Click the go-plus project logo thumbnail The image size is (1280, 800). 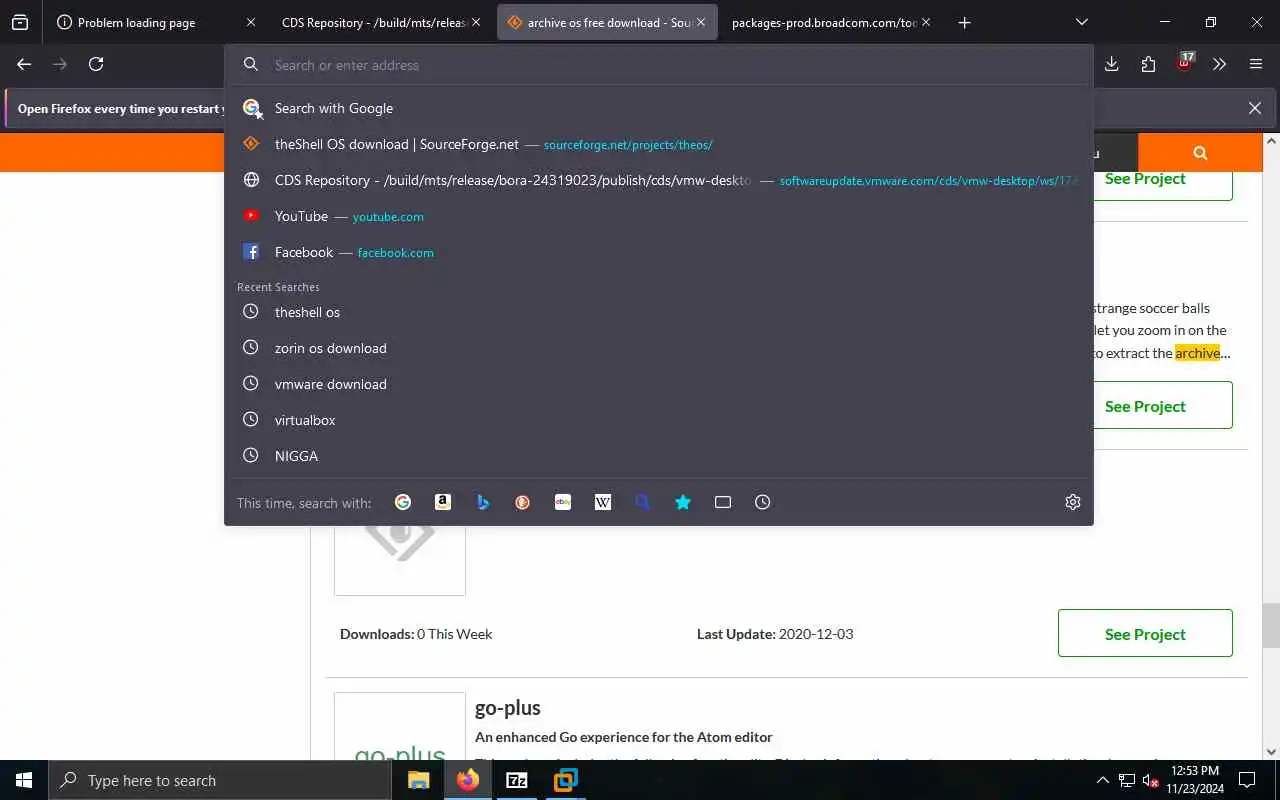400,727
